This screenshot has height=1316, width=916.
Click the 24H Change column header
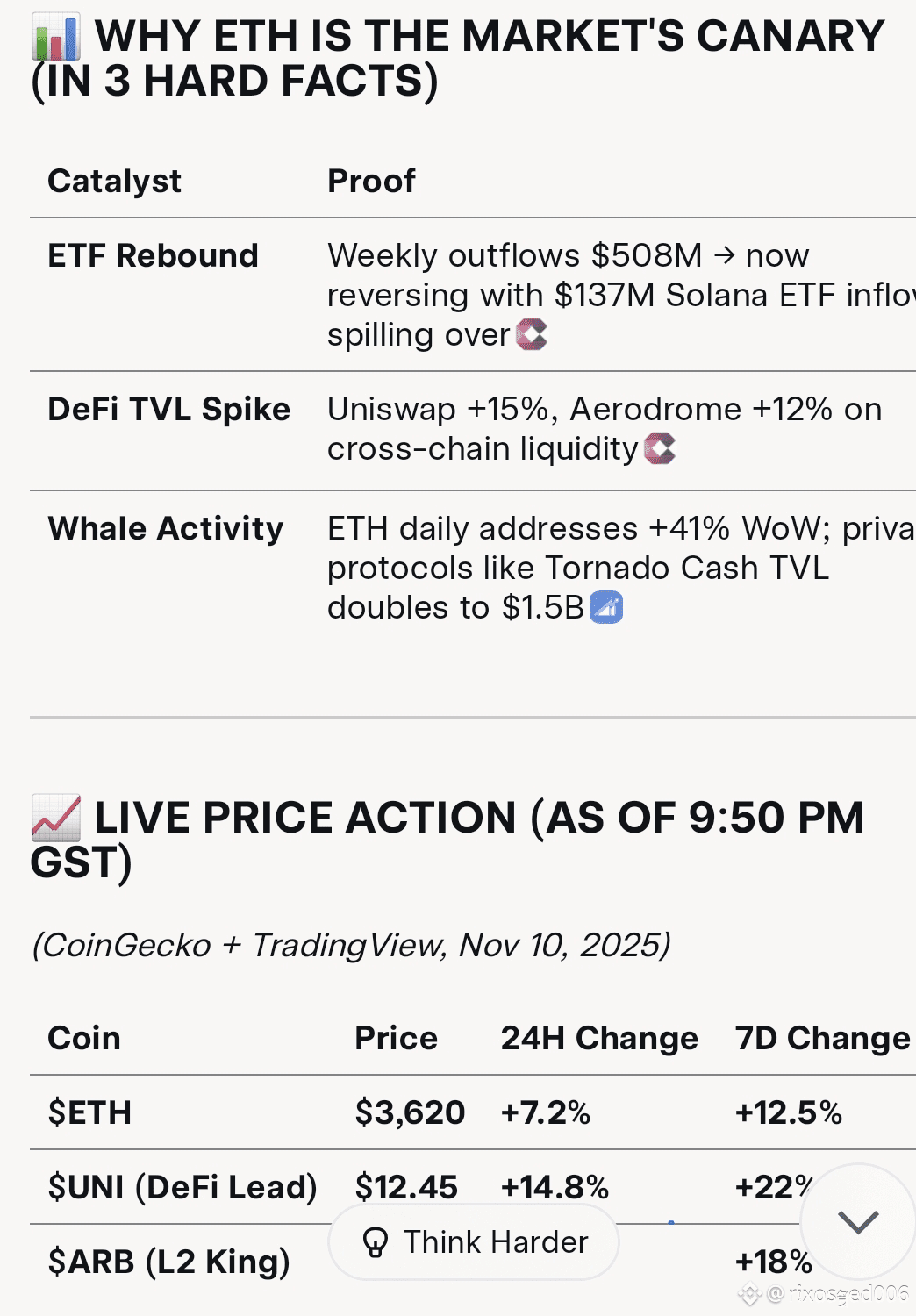[x=599, y=1038]
